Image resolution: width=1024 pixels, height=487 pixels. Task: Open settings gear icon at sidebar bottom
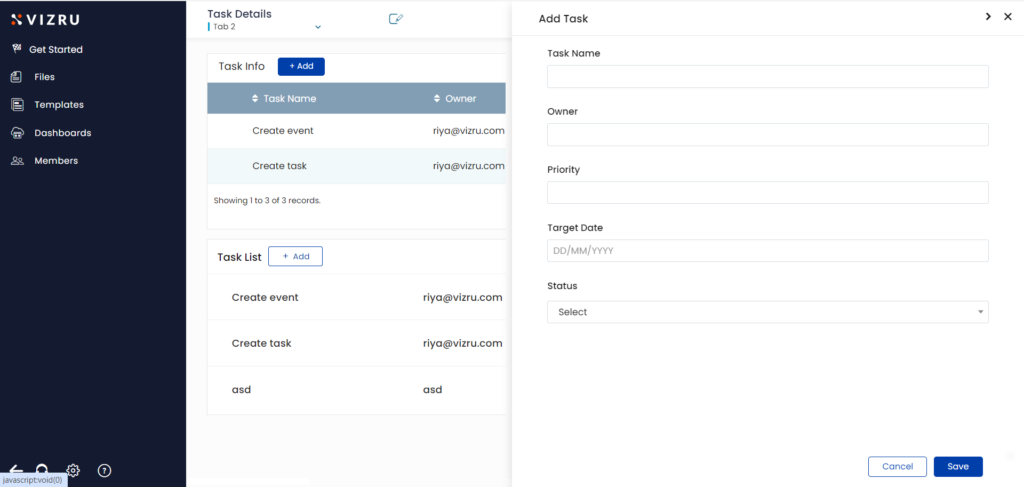(x=74, y=470)
